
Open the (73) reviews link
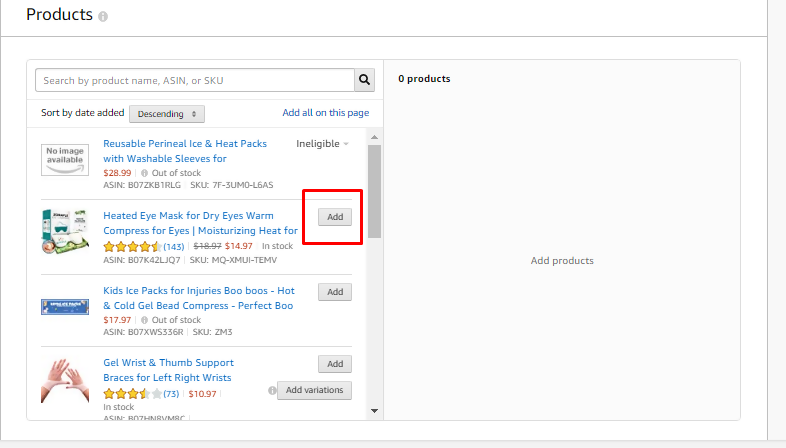click(171, 394)
